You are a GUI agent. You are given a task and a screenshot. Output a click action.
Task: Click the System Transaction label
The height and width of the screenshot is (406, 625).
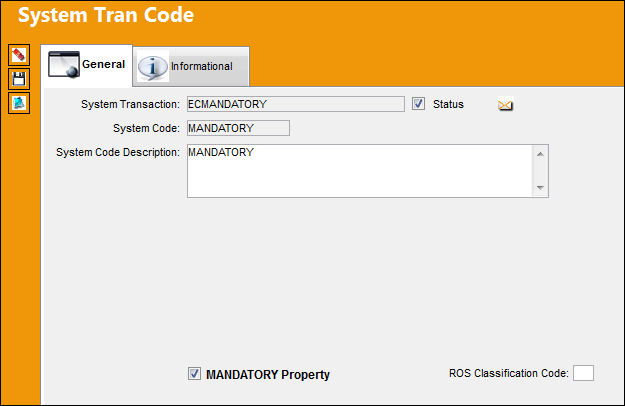pos(130,104)
